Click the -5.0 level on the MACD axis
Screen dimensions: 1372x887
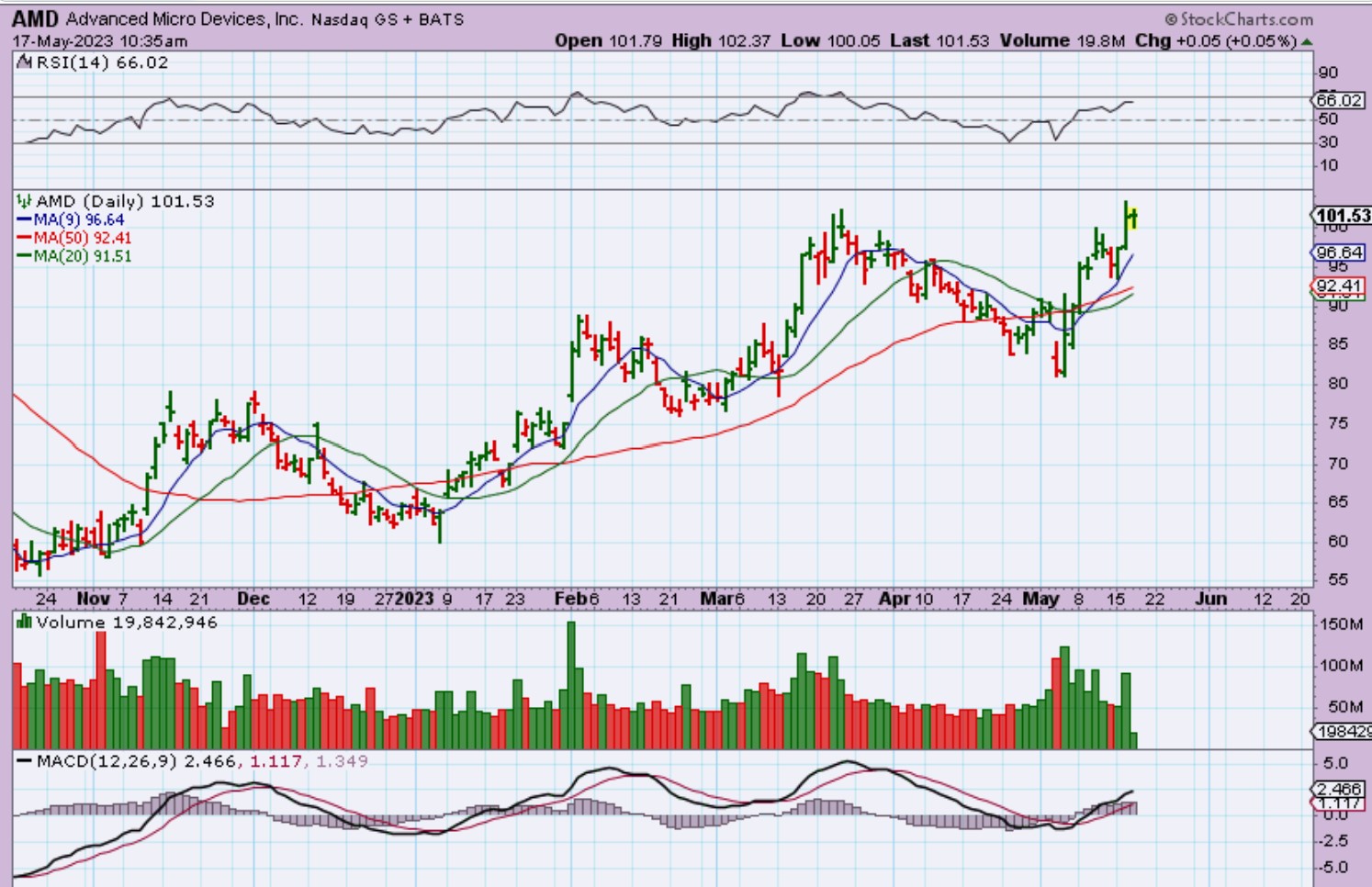[1333, 867]
